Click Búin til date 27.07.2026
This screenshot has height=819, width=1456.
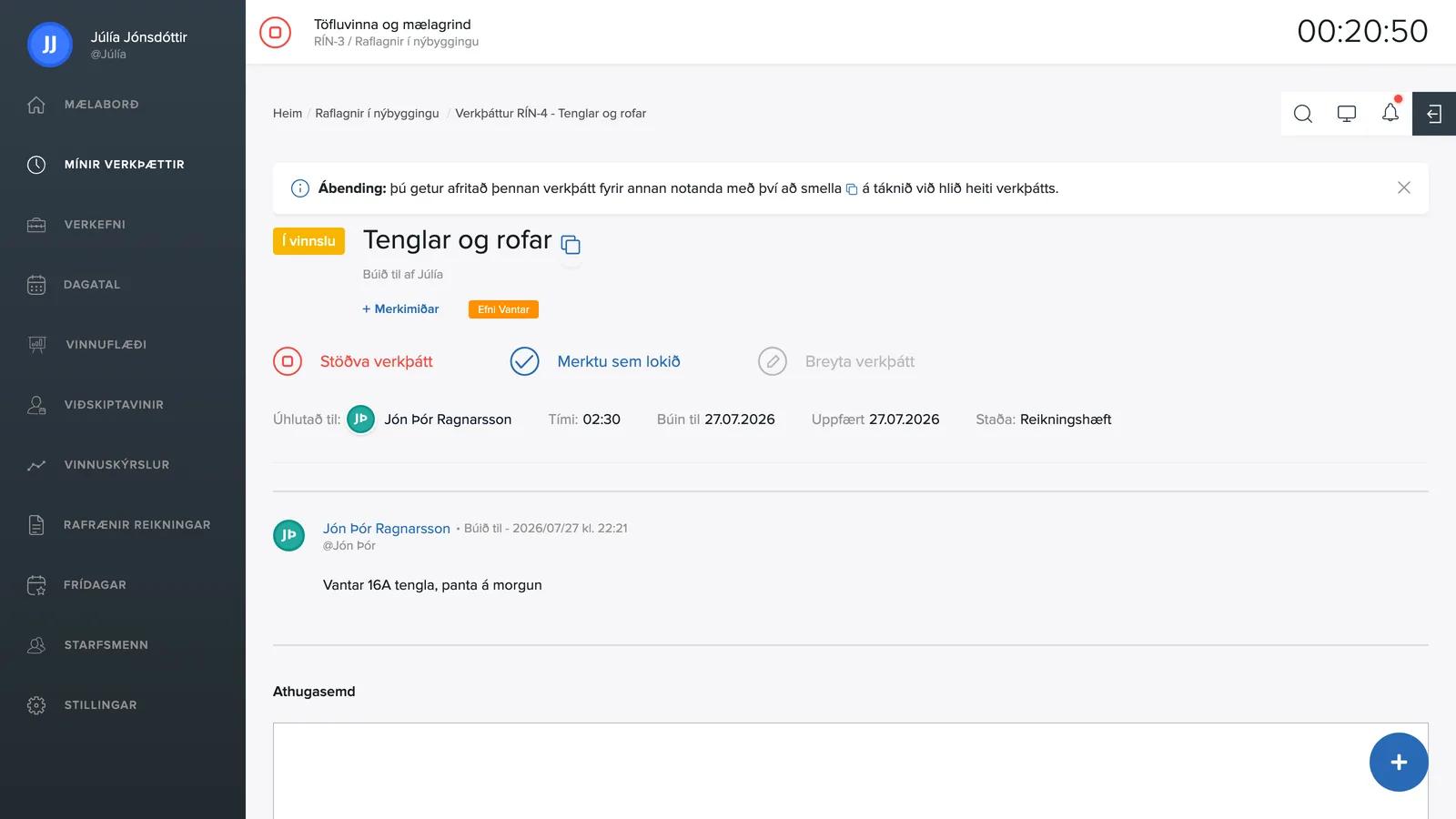(x=740, y=420)
